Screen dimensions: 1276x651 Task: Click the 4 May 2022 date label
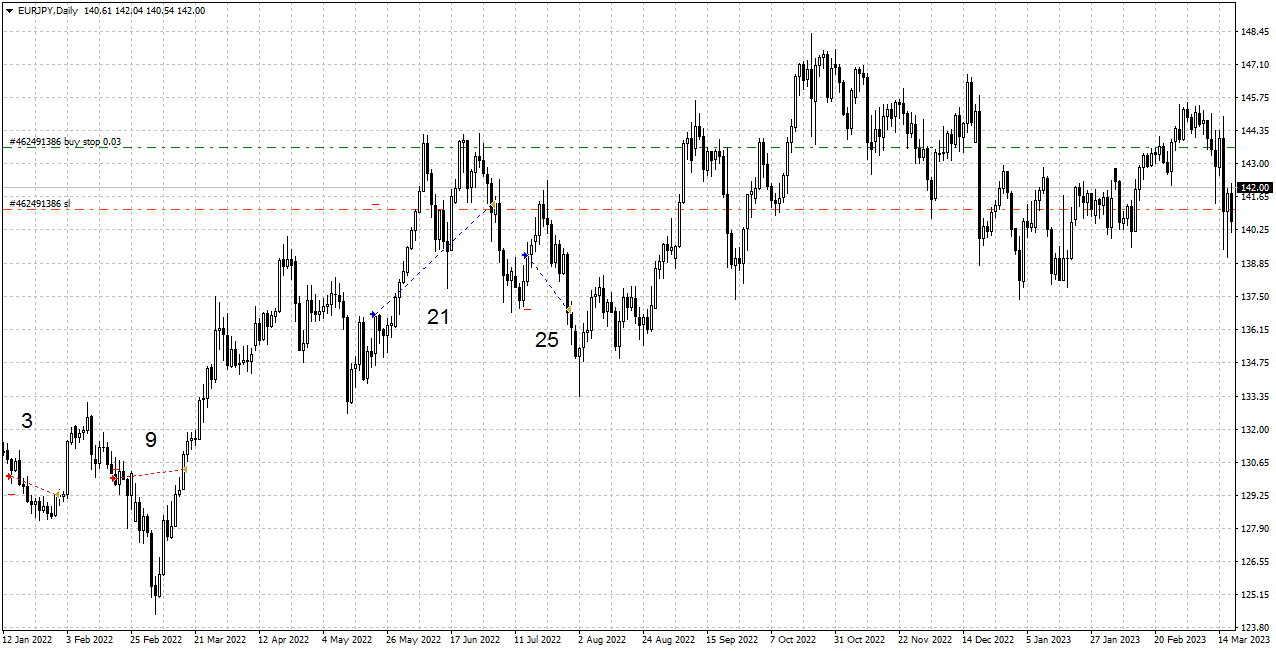coord(347,639)
